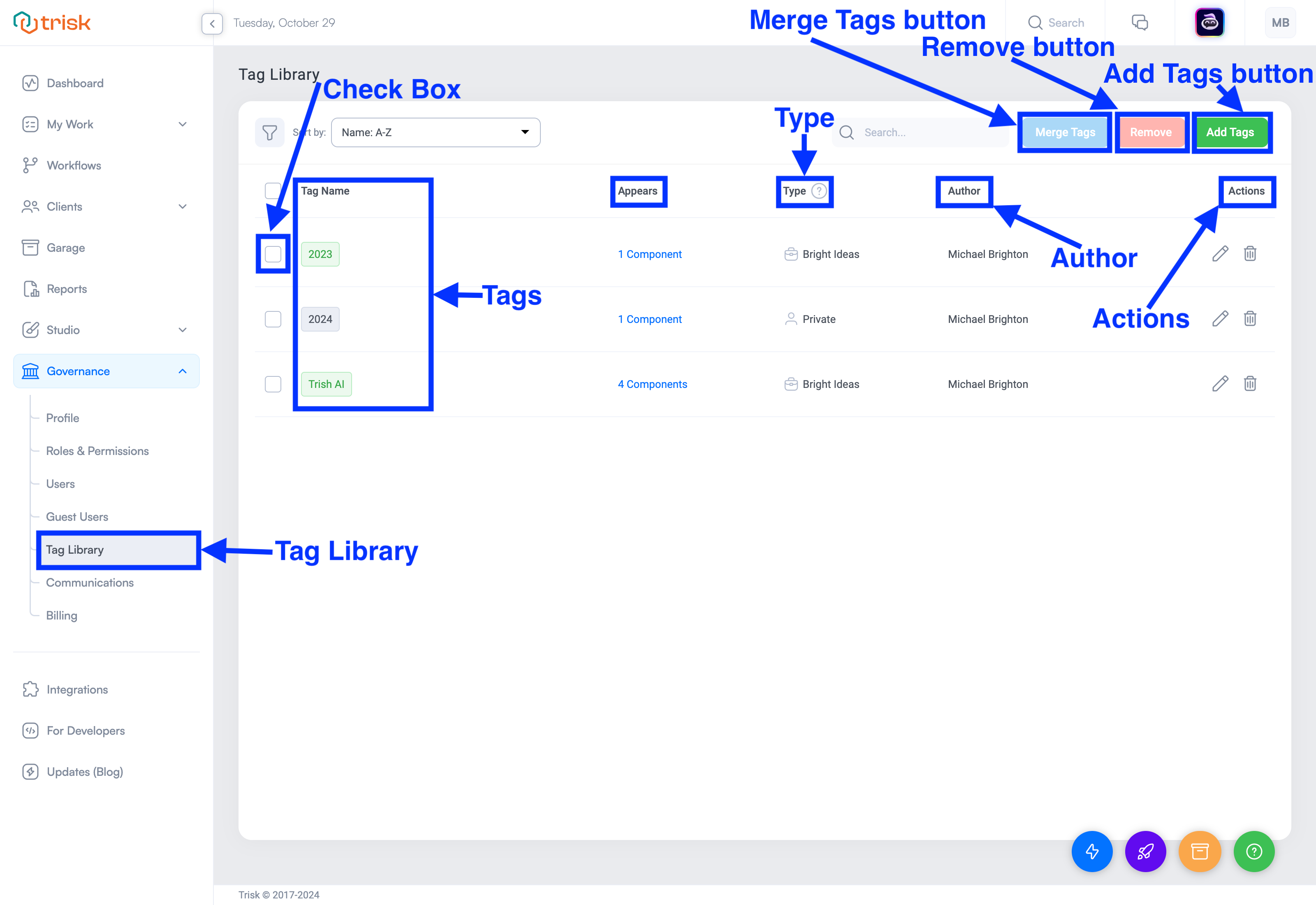Collapse the Governance menu chevron

[183, 371]
